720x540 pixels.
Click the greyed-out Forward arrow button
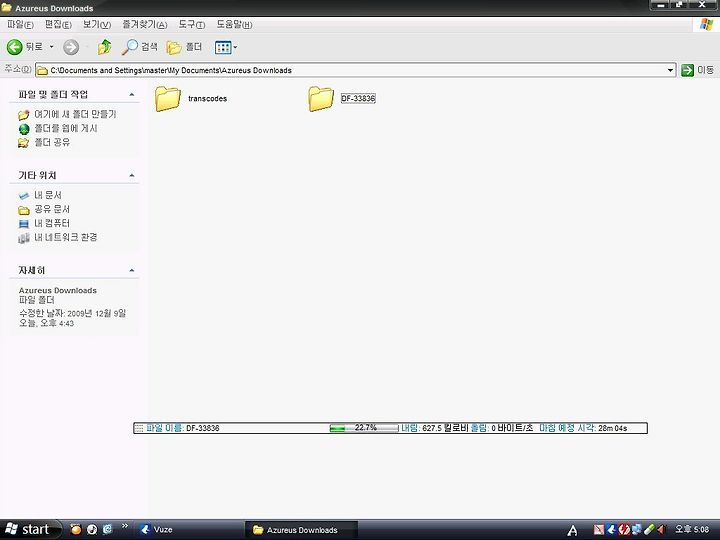tap(71, 47)
